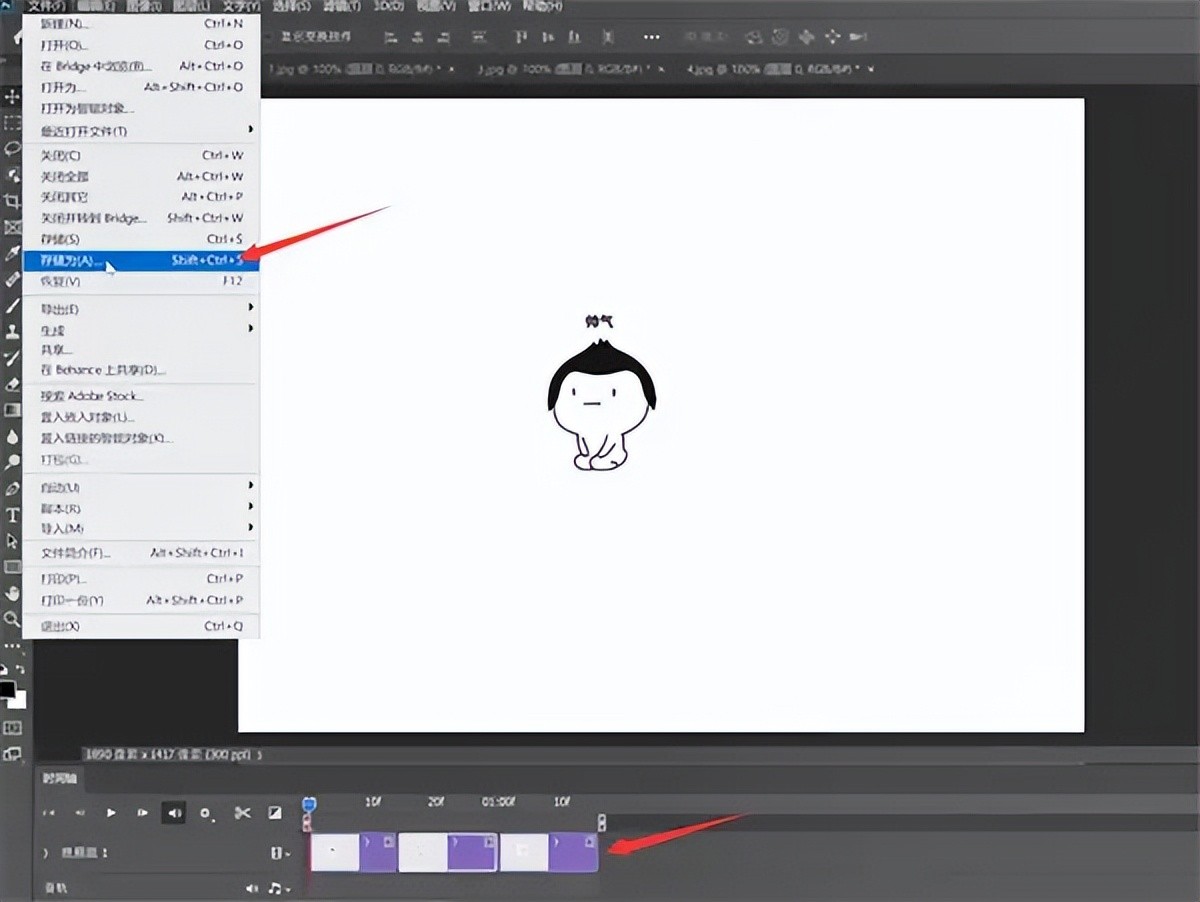Pick the Eyedropper tool
Image resolution: width=1200 pixels, height=902 pixels.
coord(13,253)
